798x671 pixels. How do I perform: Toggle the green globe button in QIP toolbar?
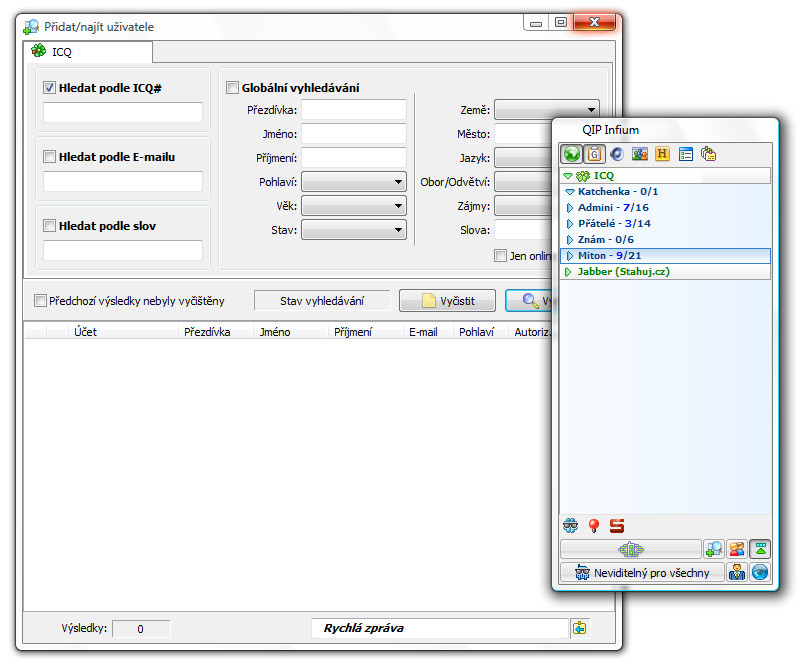coord(572,154)
